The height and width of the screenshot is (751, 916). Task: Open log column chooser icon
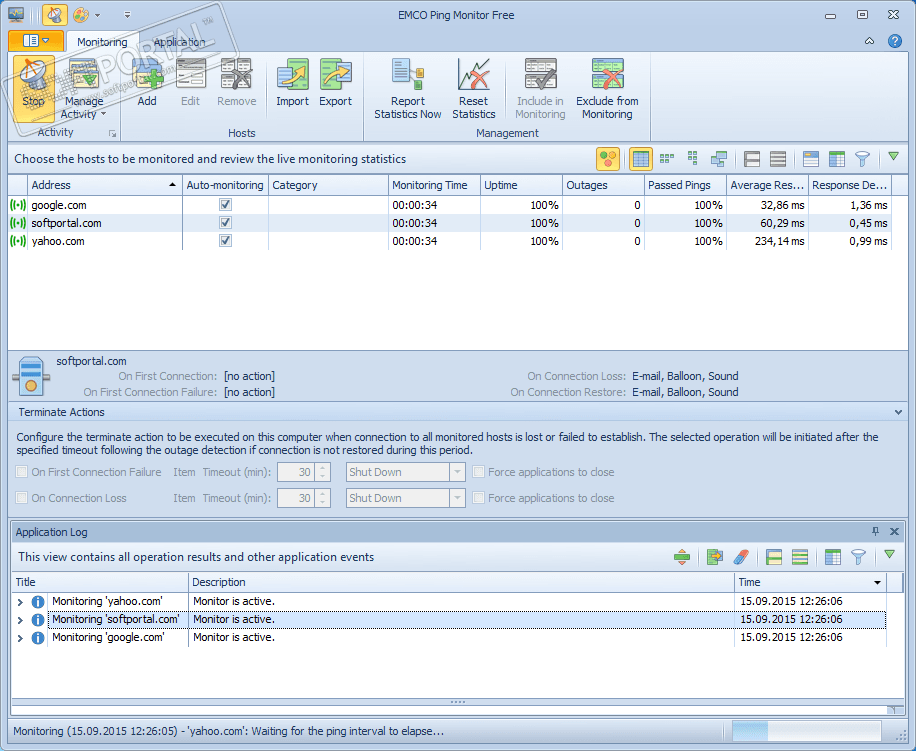coord(832,557)
